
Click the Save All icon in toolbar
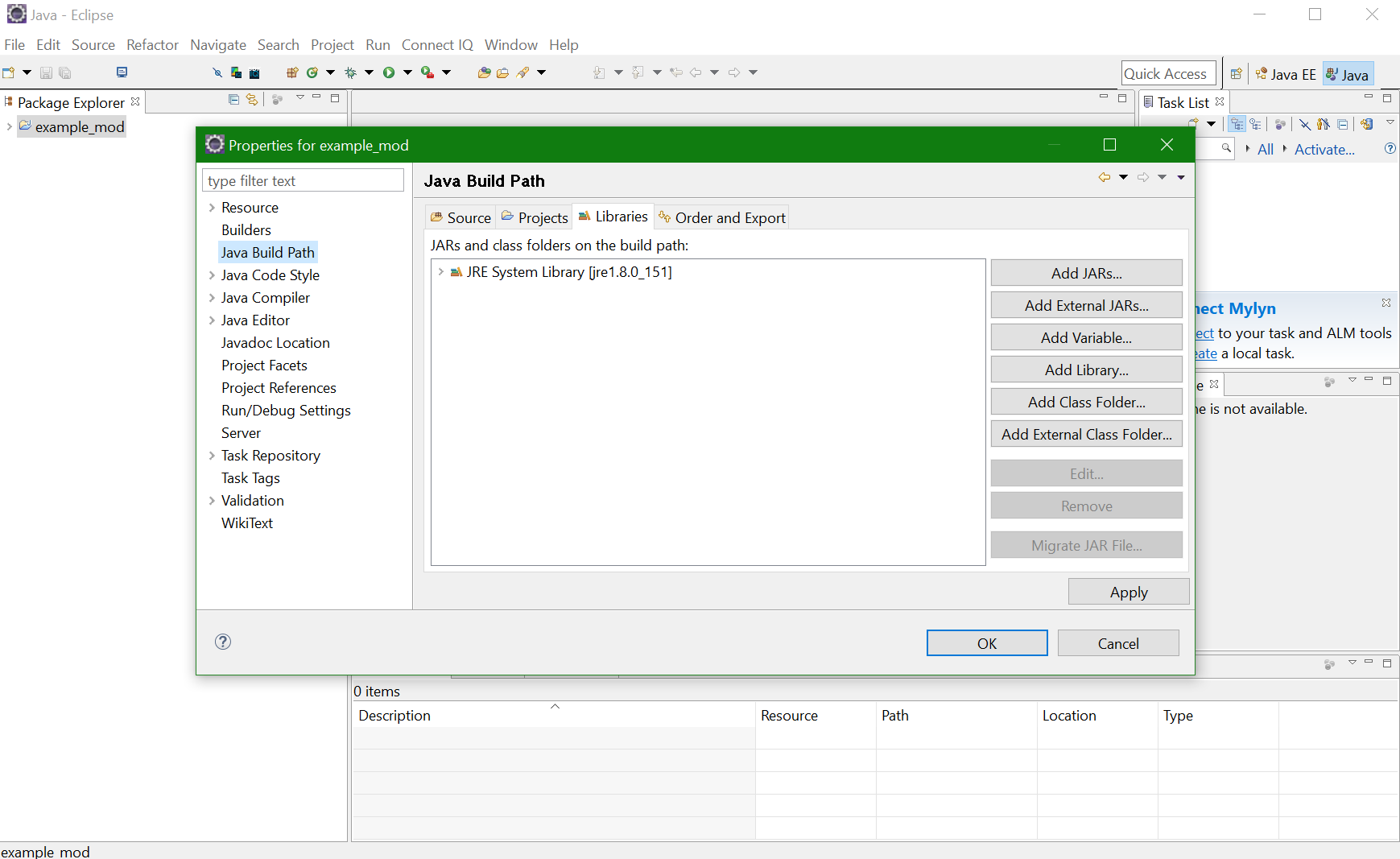coord(65,72)
